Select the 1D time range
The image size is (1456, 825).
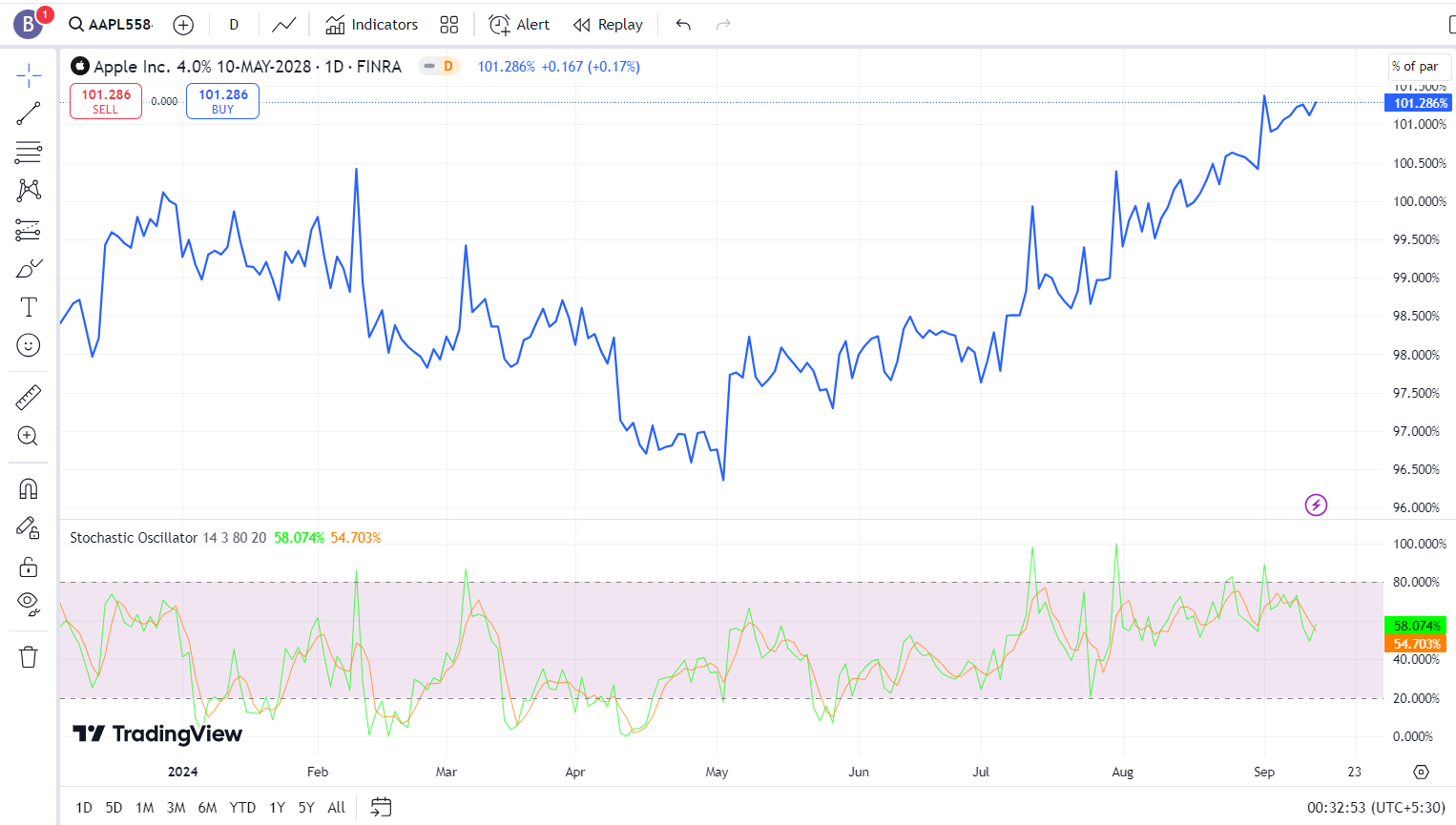(84, 808)
